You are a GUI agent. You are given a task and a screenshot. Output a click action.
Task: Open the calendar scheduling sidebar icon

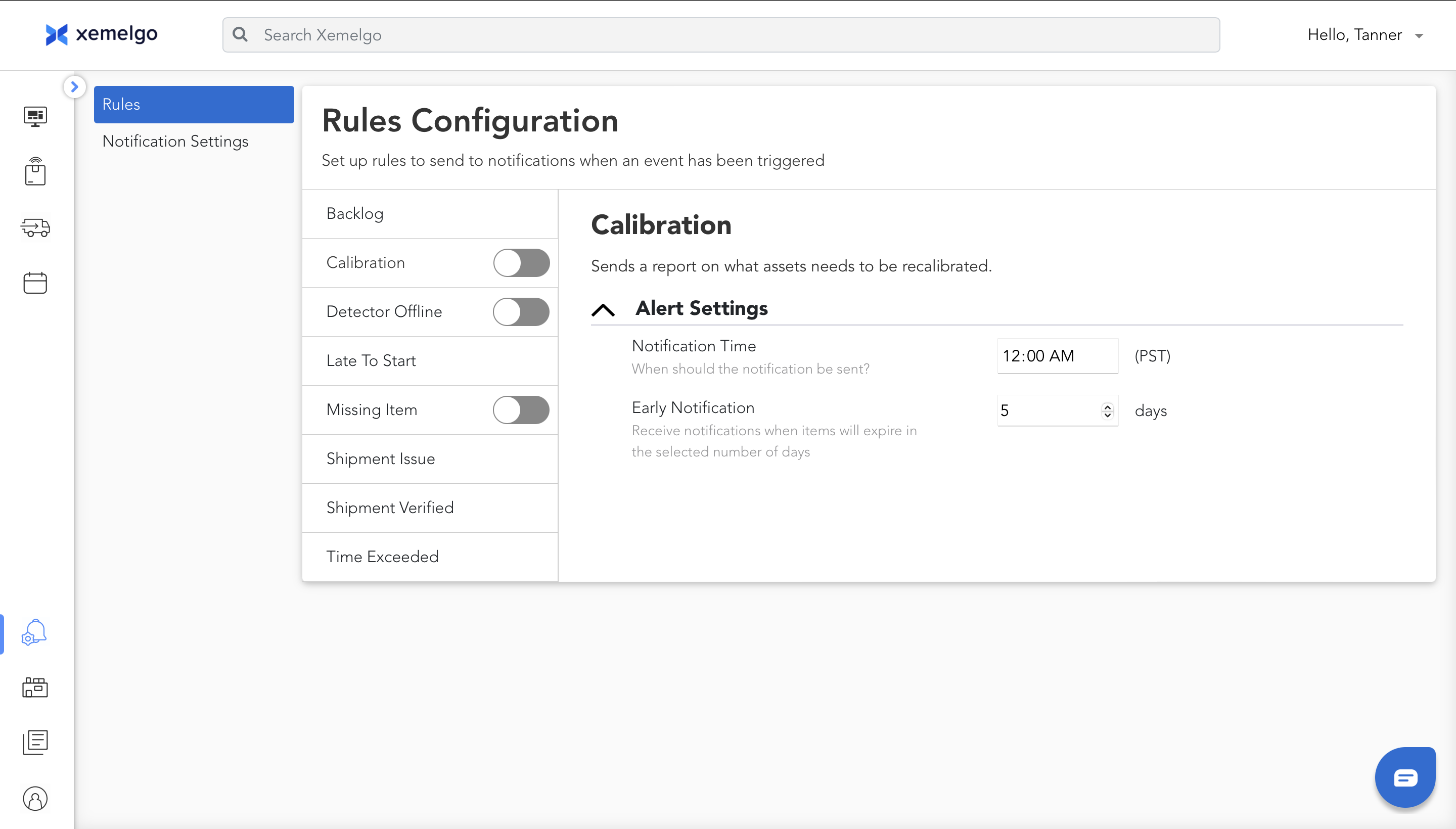point(35,283)
